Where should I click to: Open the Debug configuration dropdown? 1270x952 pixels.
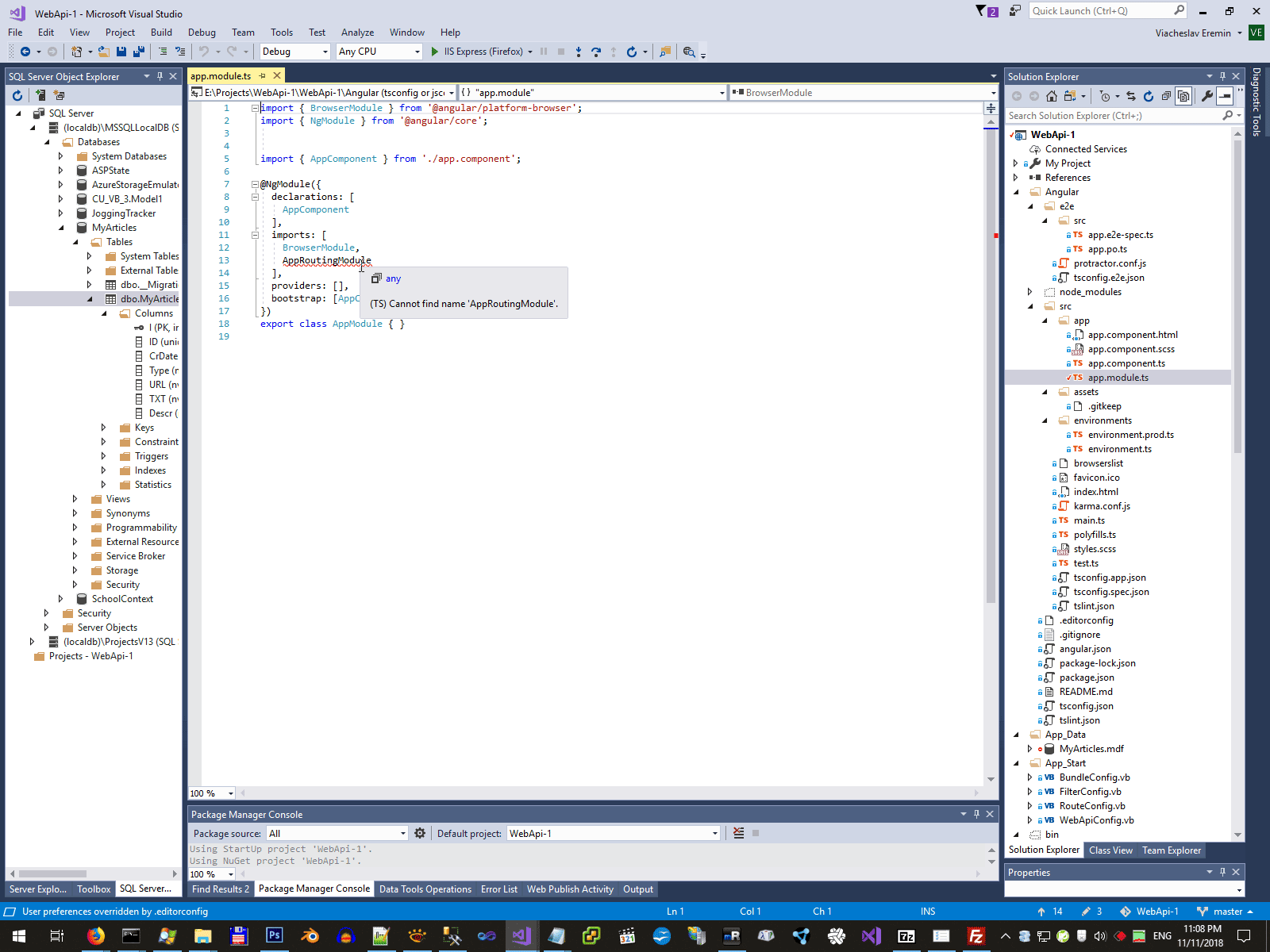[x=294, y=52]
